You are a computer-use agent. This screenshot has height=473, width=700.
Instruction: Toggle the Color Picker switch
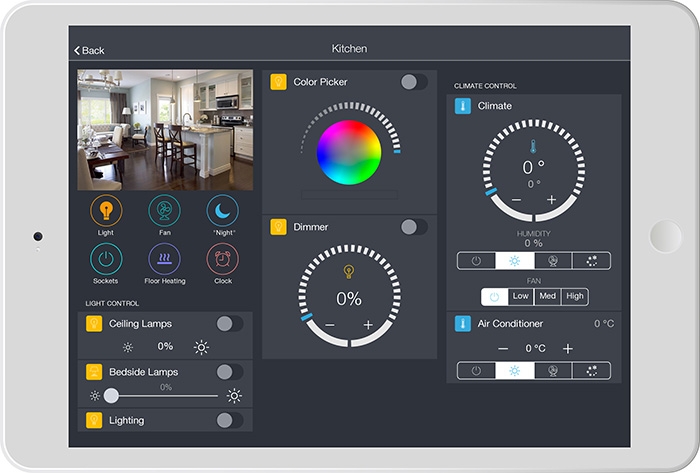point(414,82)
